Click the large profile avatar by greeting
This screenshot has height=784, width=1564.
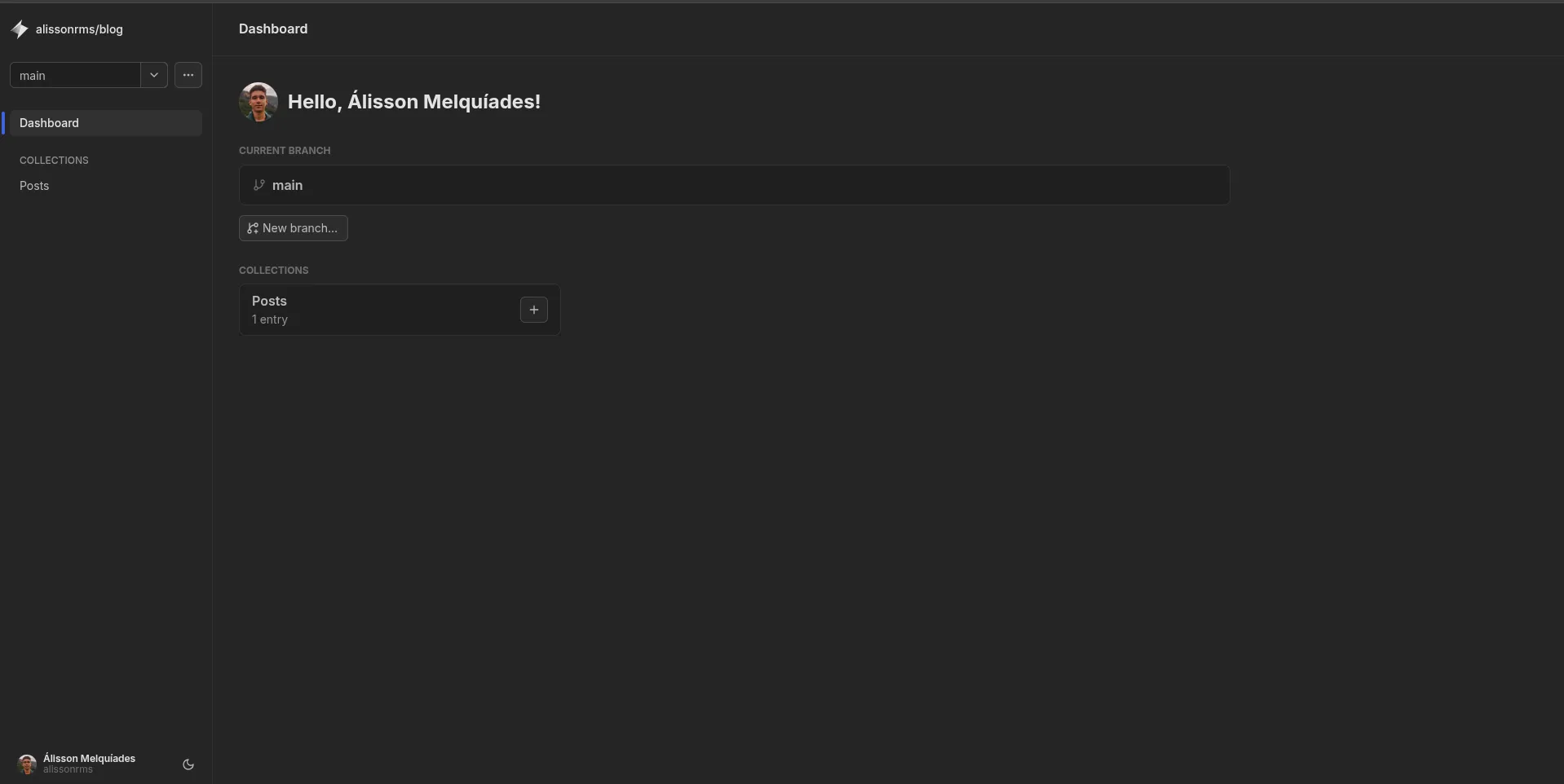point(258,102)
